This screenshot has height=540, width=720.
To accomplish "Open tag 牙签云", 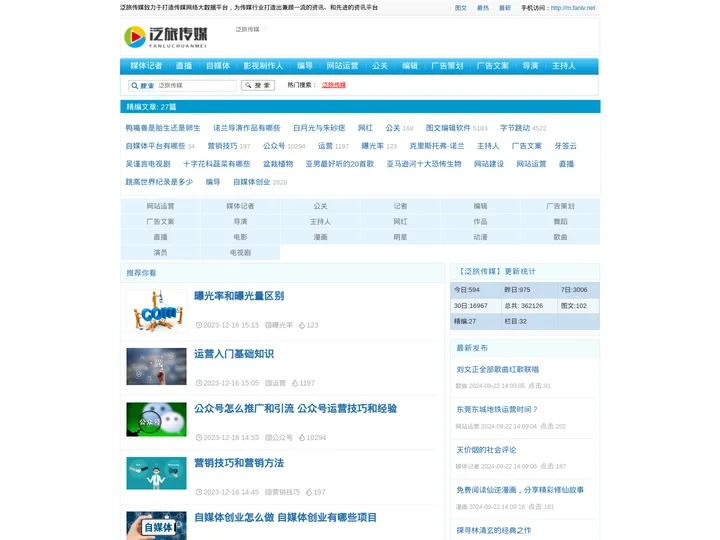I will tap(565, 146).
